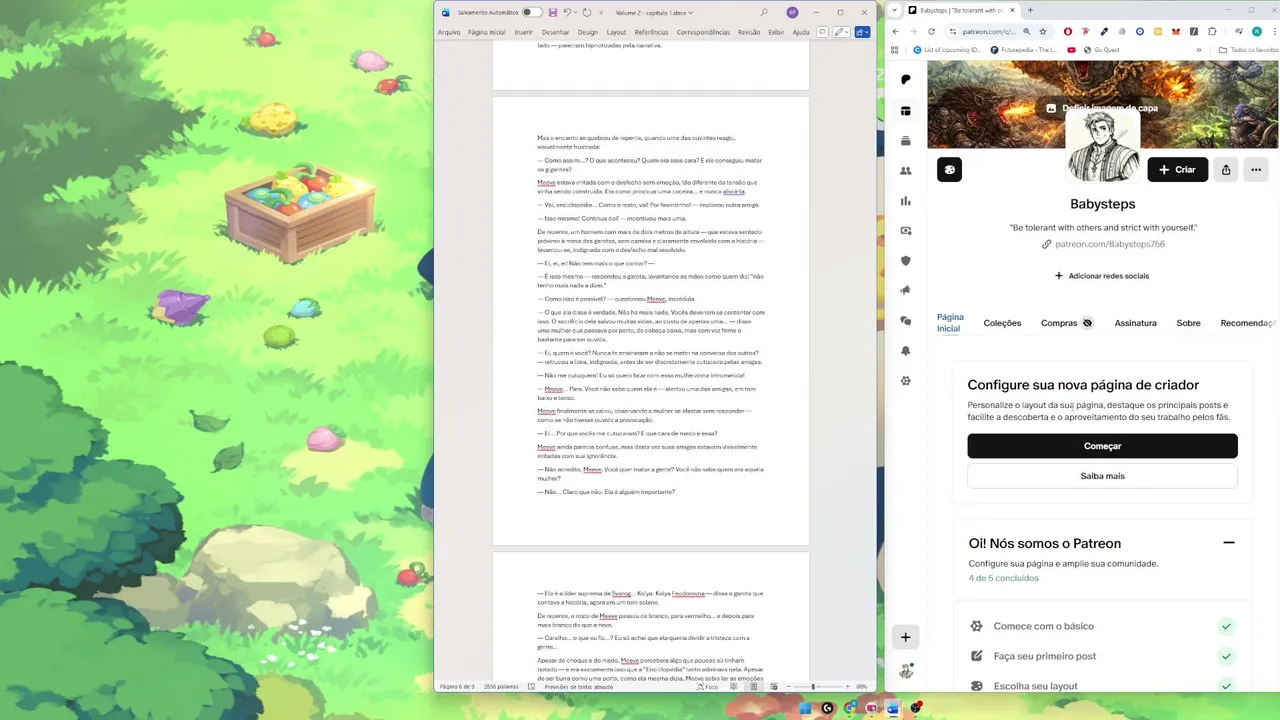
Task: Open 'Todos os favoritos' folder
Action: (x=1248, y=50)
